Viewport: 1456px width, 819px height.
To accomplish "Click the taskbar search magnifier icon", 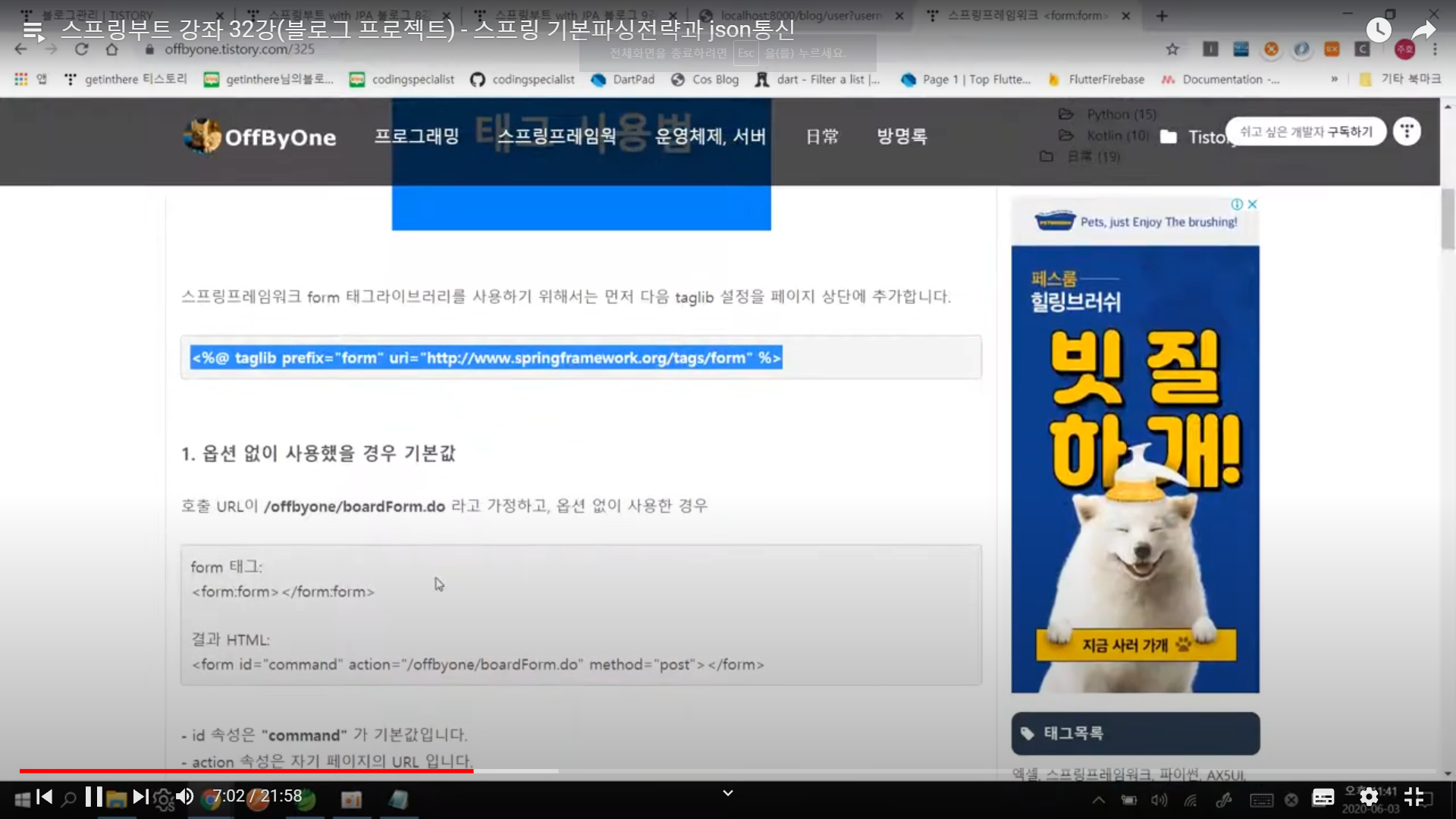I will pyautogui.click(x=69, y=799).
